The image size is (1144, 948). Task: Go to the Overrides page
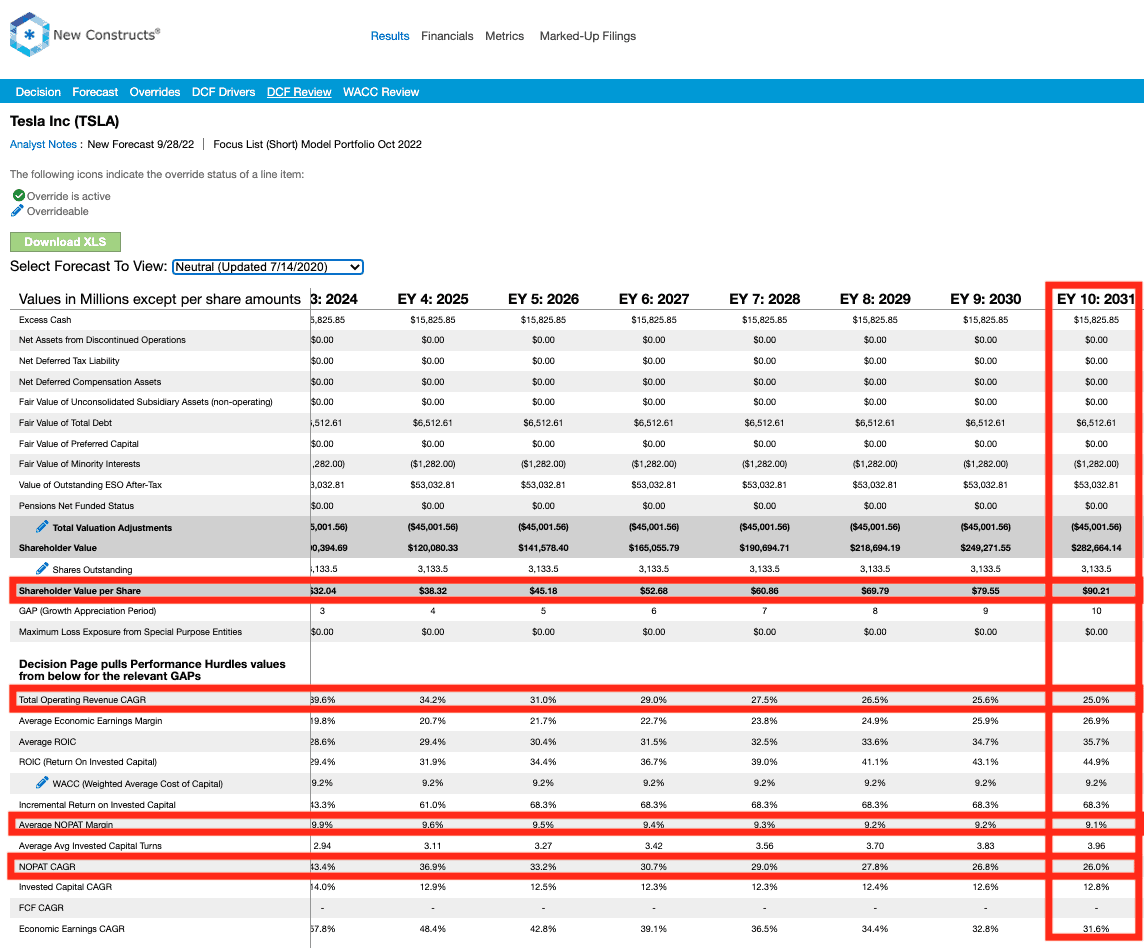155,92
